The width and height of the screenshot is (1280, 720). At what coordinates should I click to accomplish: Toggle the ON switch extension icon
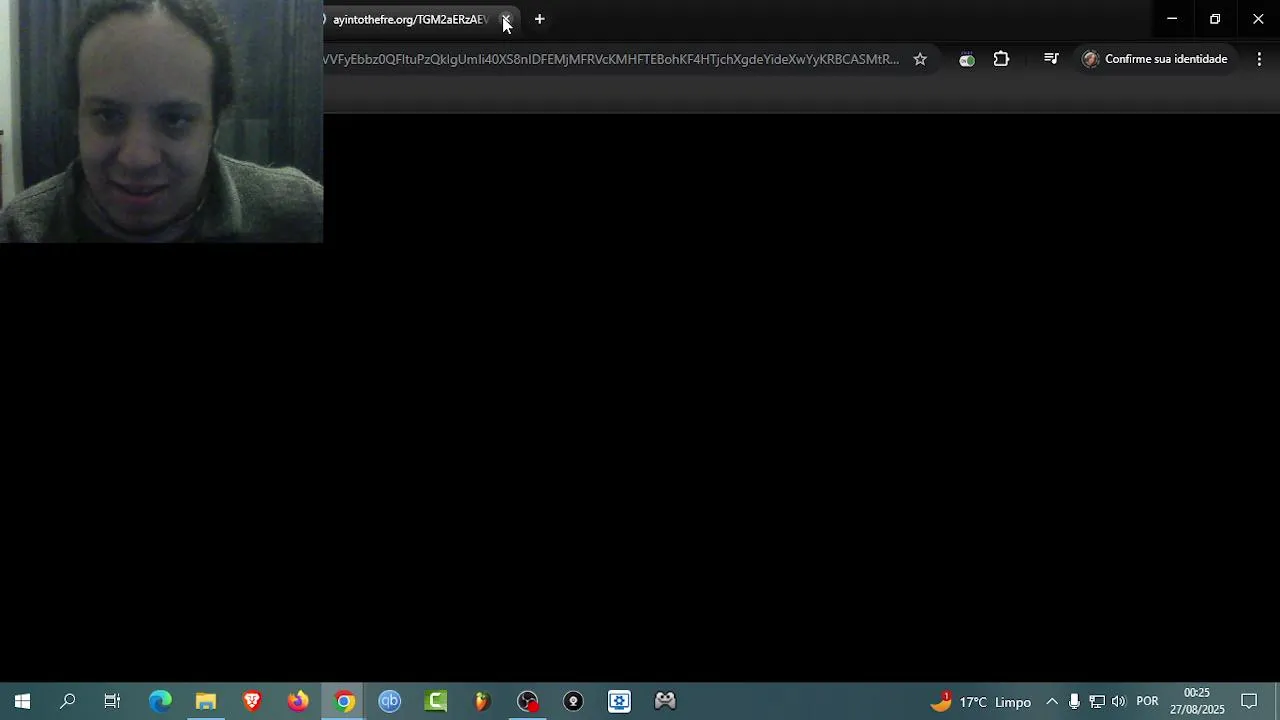[966, 59]
